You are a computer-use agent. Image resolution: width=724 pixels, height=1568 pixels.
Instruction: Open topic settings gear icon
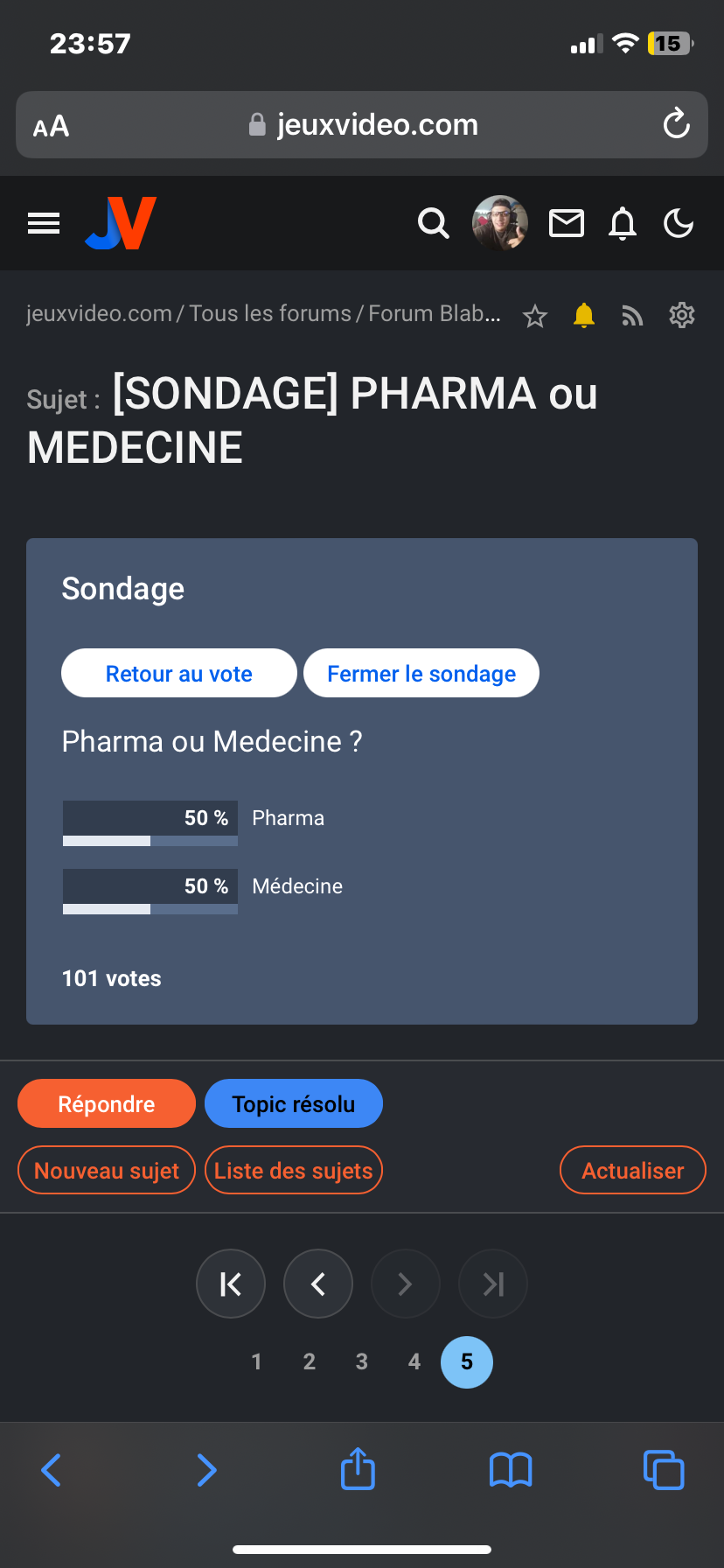pos(681,315)
